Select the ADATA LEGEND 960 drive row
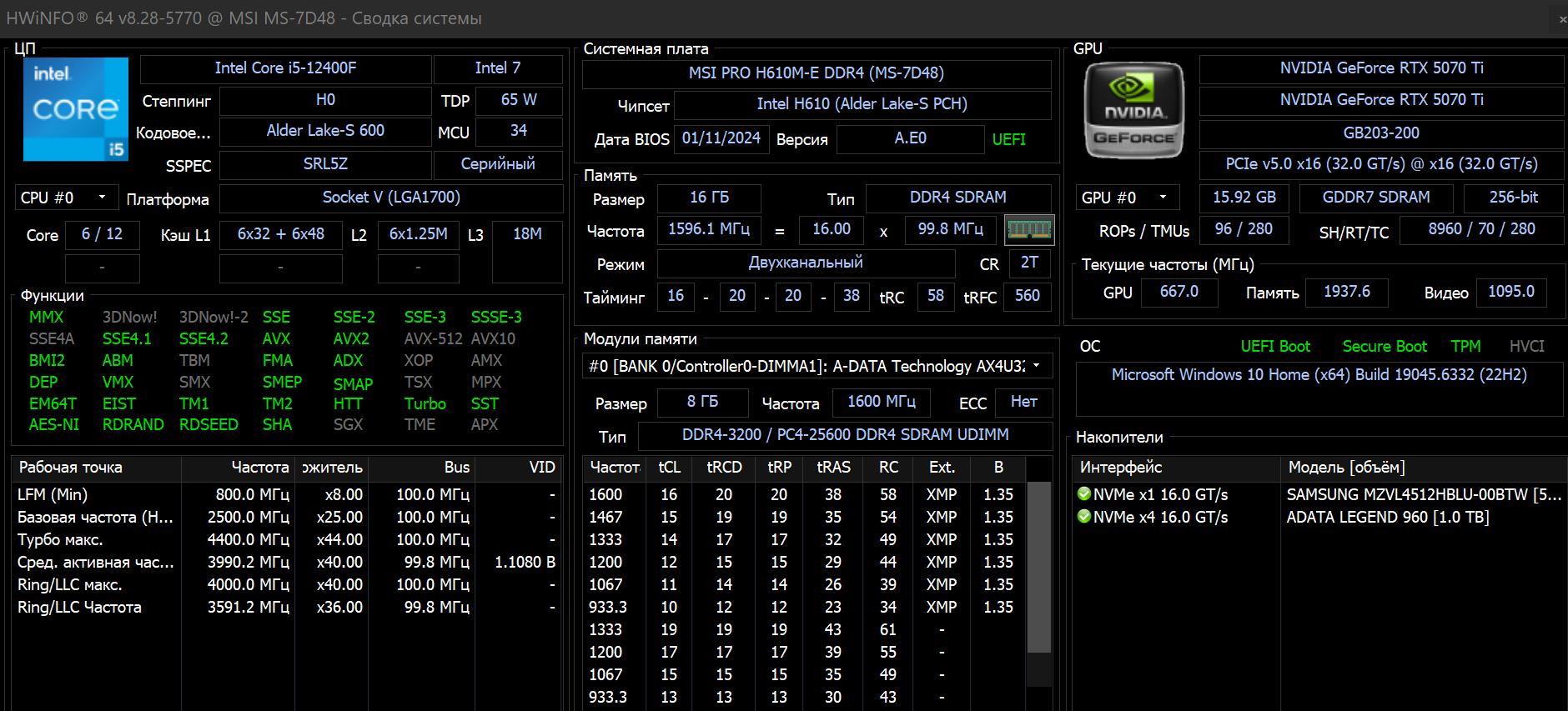The width and height of the screenshot is (1568, 711). point(1319,517)
